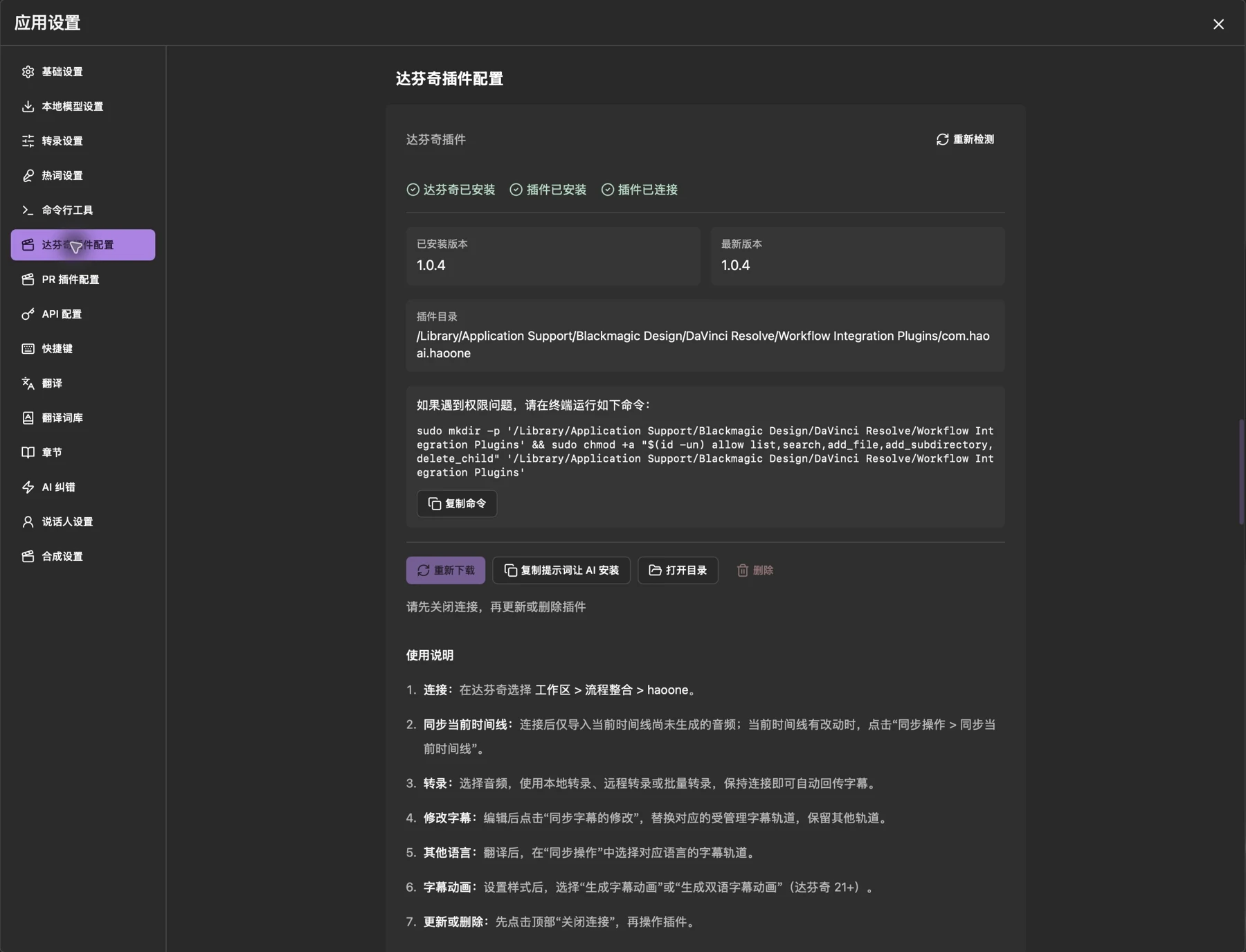Click the 复制命令 button
This screenshot has width=1246, height=952.
[457, 503]
